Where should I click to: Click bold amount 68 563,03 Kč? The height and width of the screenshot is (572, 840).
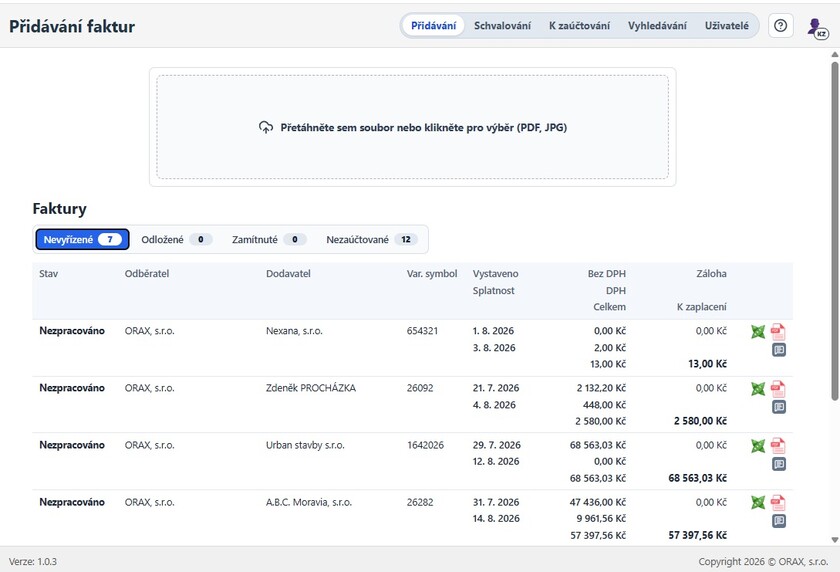pyautogui.click(x=698, y=478)
